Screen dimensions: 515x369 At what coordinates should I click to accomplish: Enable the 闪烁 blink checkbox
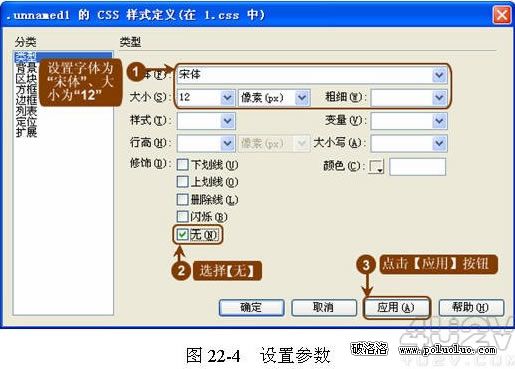pos(183,217)
